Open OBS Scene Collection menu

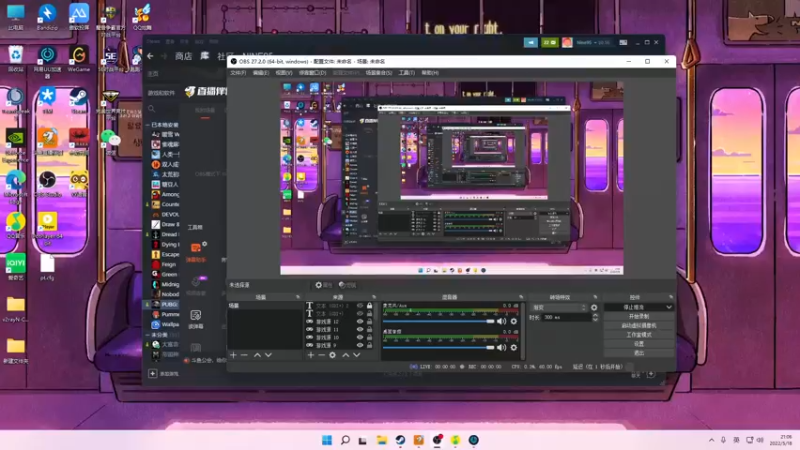coord(379,73)
